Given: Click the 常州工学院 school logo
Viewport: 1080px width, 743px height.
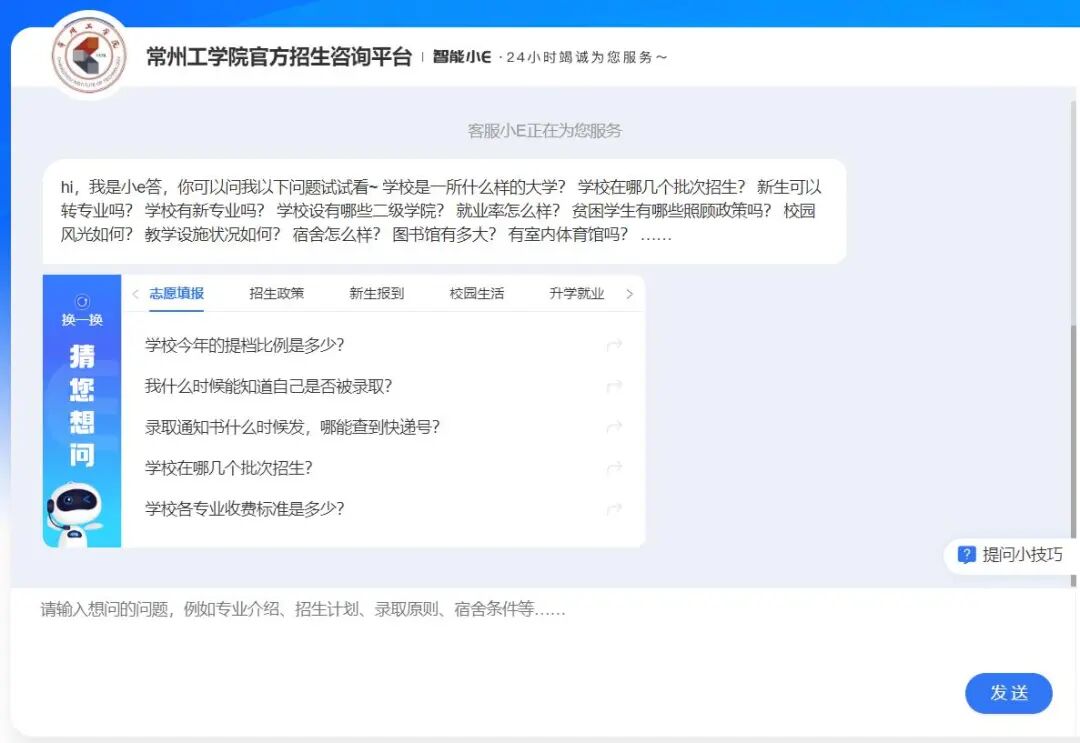Looking at the screenshot, I should [89, 56].
